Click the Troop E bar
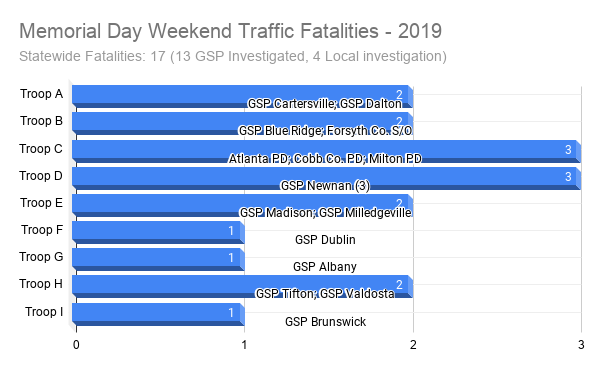 [243, 205]
